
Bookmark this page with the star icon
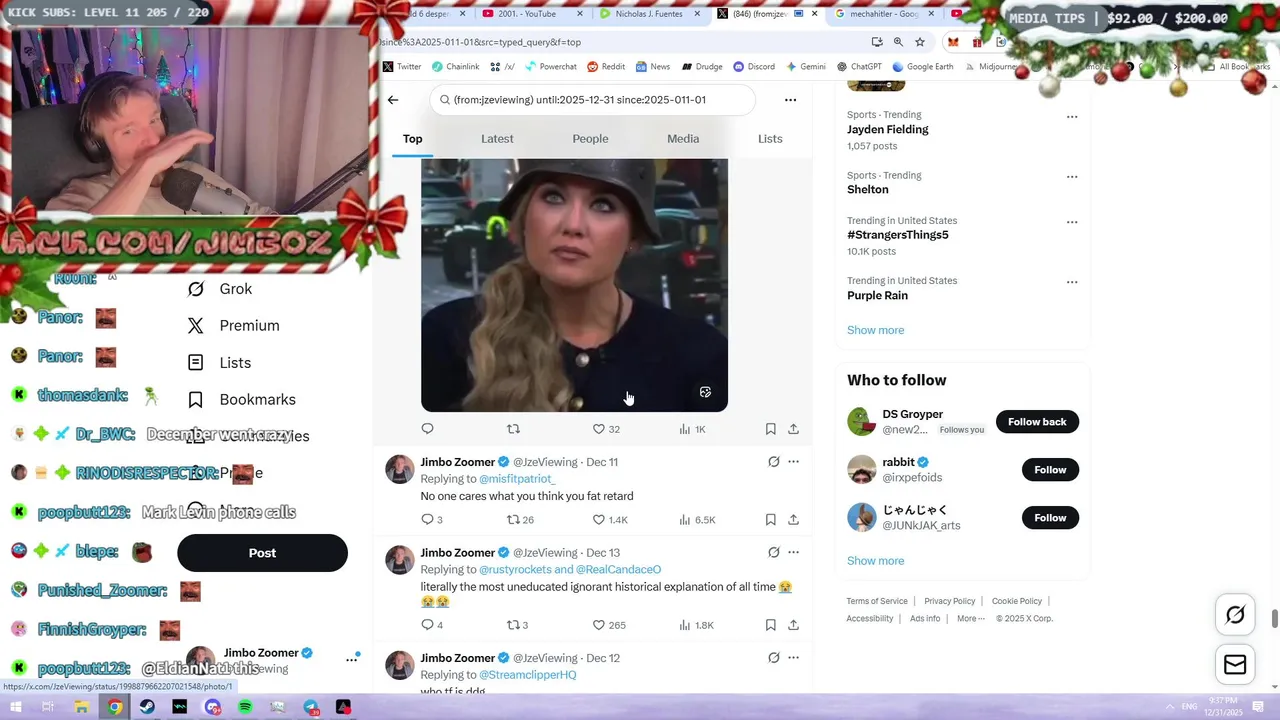(x=920, y=42)
